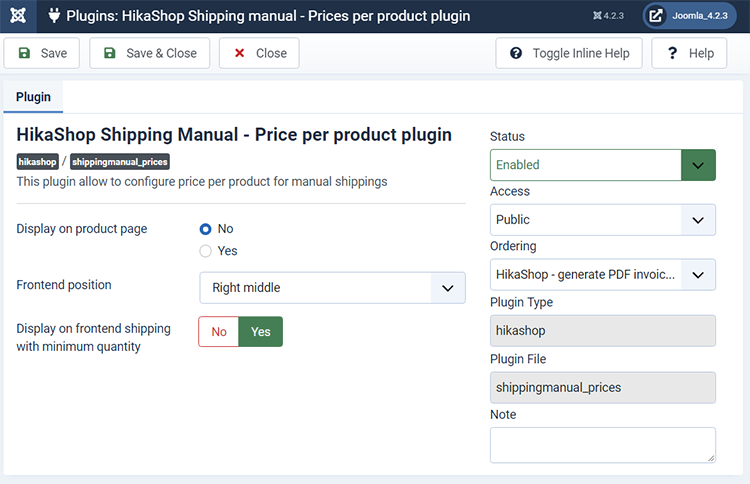Select Yes for Display on product page
The image size is (750, 484).
(x=205, y=251)
